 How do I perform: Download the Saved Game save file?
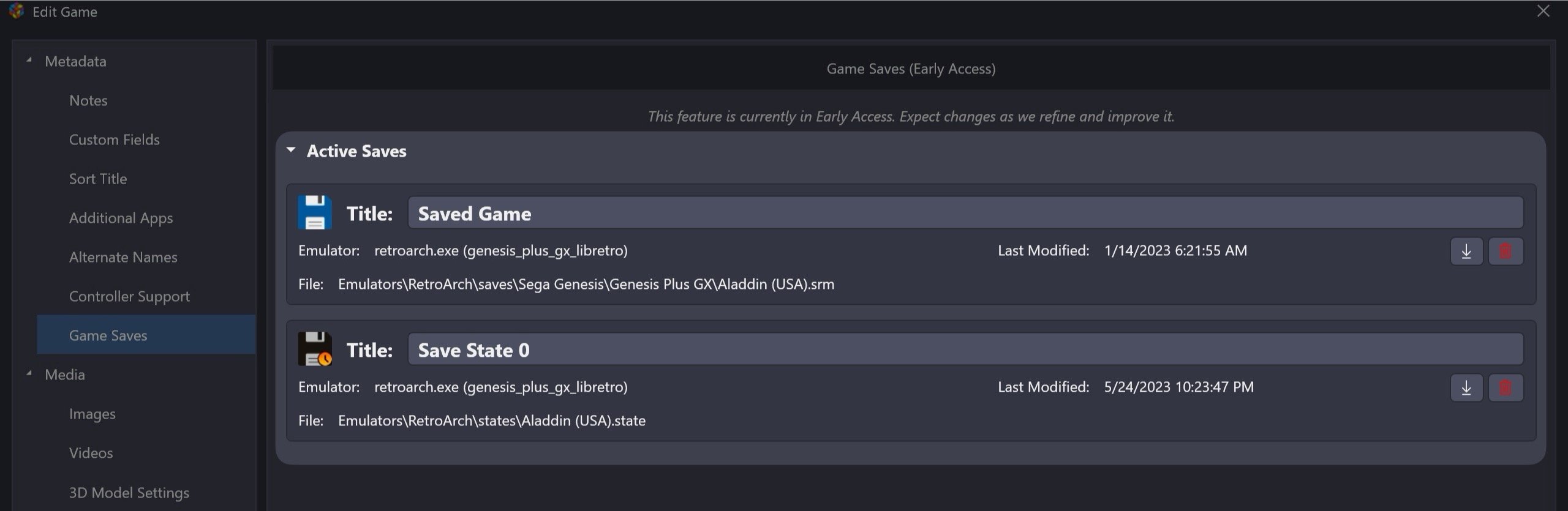coord(1466,251)
